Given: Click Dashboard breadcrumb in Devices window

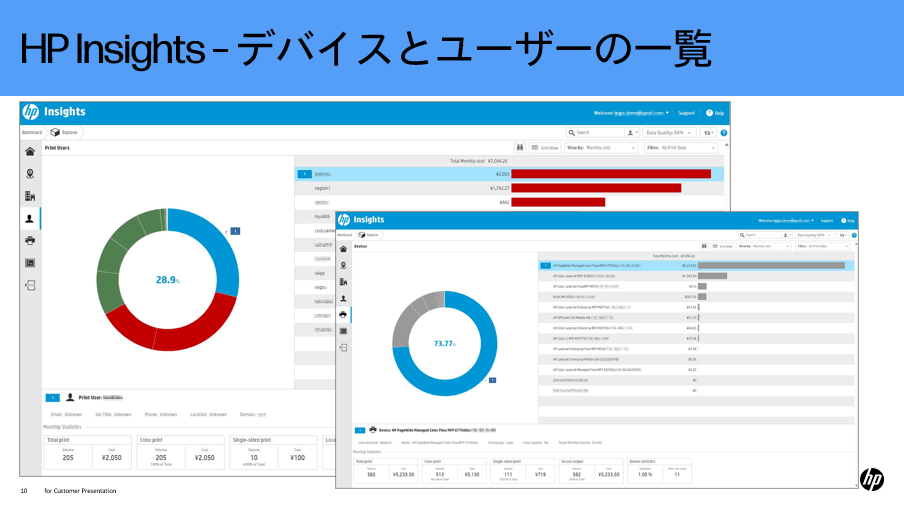Looking at the screenshot, I should pos(345,235).
